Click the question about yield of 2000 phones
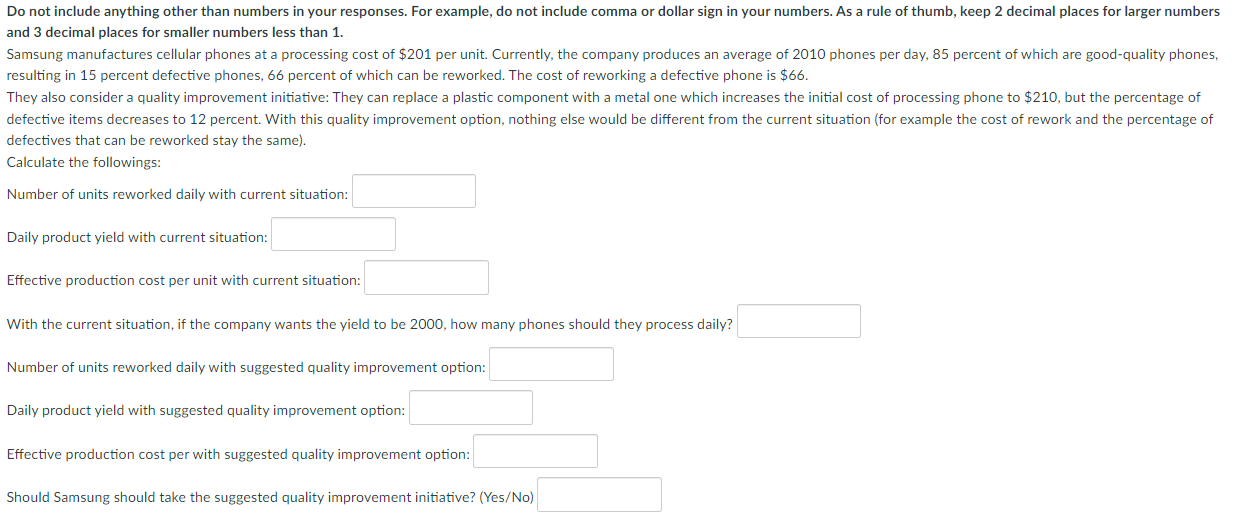The image size is (1238, 531). tap(370, 324)
